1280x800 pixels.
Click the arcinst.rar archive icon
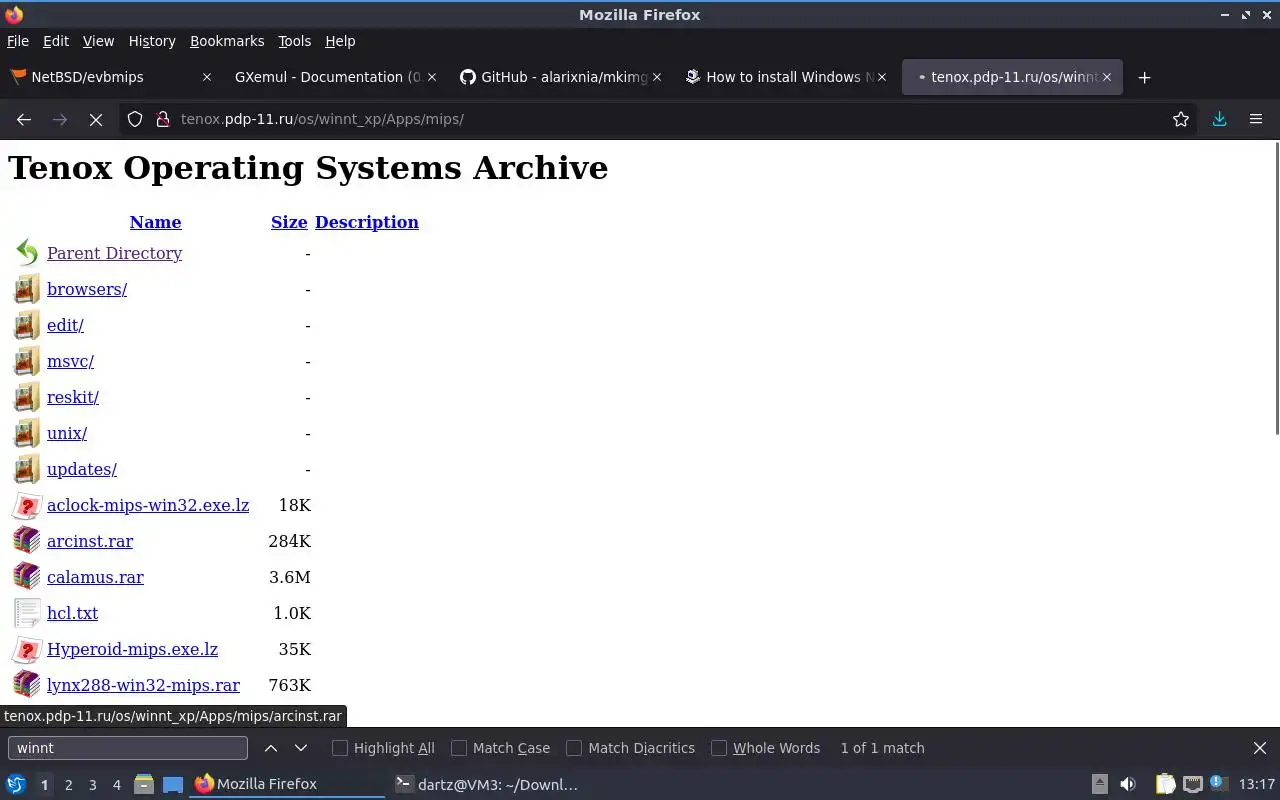27,541
